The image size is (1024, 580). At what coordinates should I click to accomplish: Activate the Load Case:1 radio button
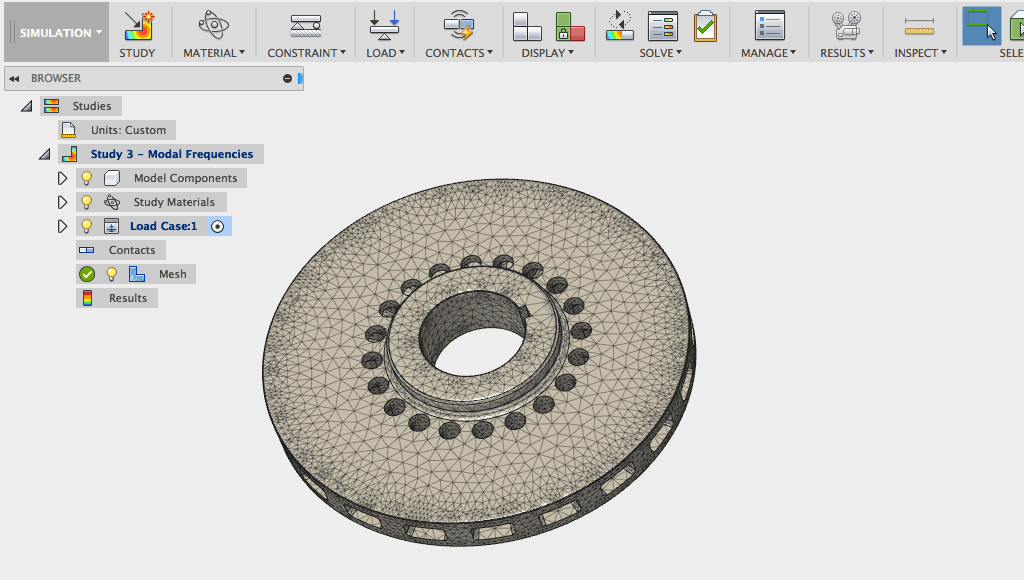click(x=217, y=226)
